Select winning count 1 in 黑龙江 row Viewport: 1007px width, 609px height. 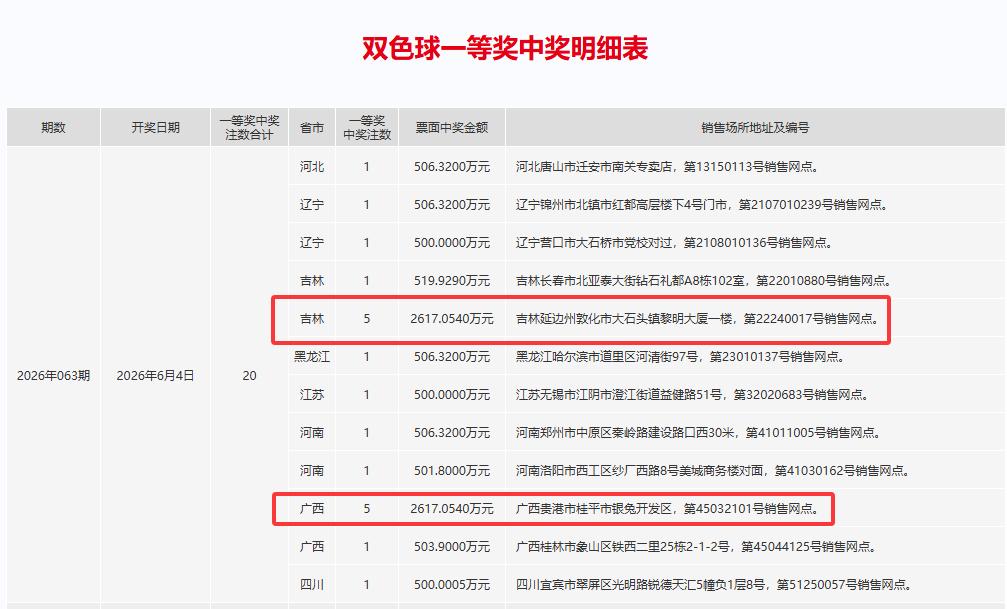(x=367, y=356)
